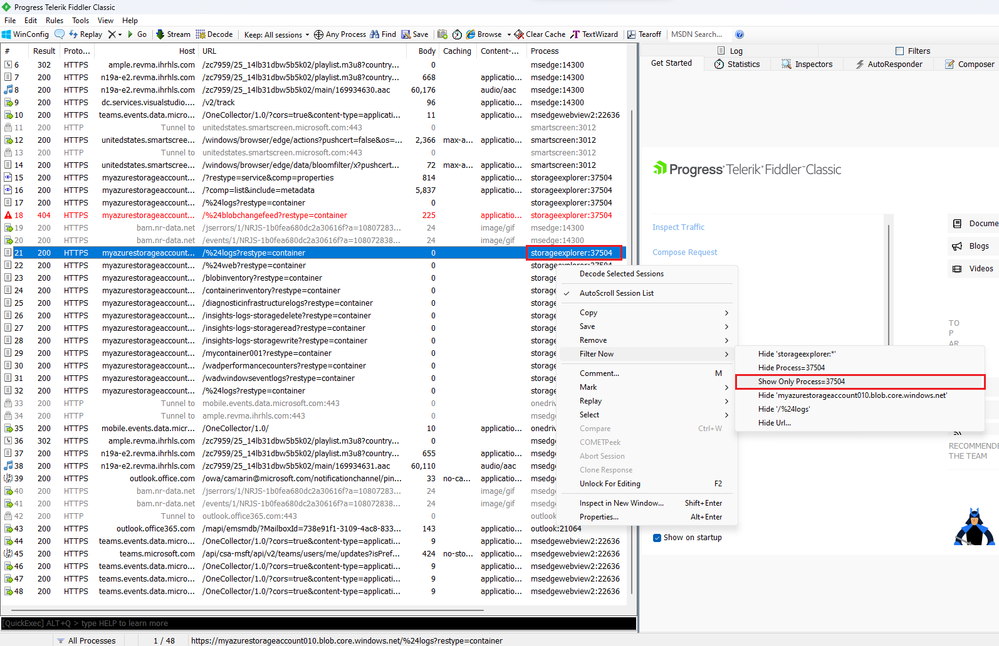Expand the Replay submenu in context menu
Viewport: 999px width, 646px height.
(647, 401)
